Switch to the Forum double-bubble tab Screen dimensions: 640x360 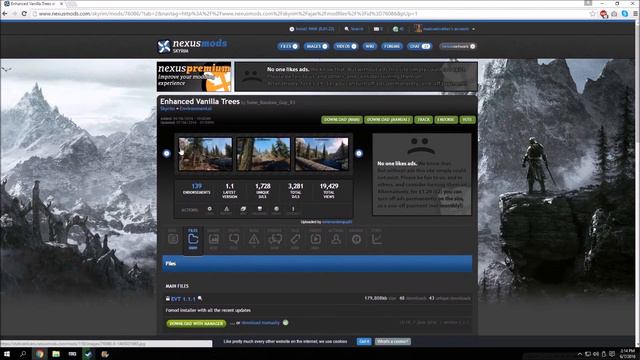coord(275,238)
